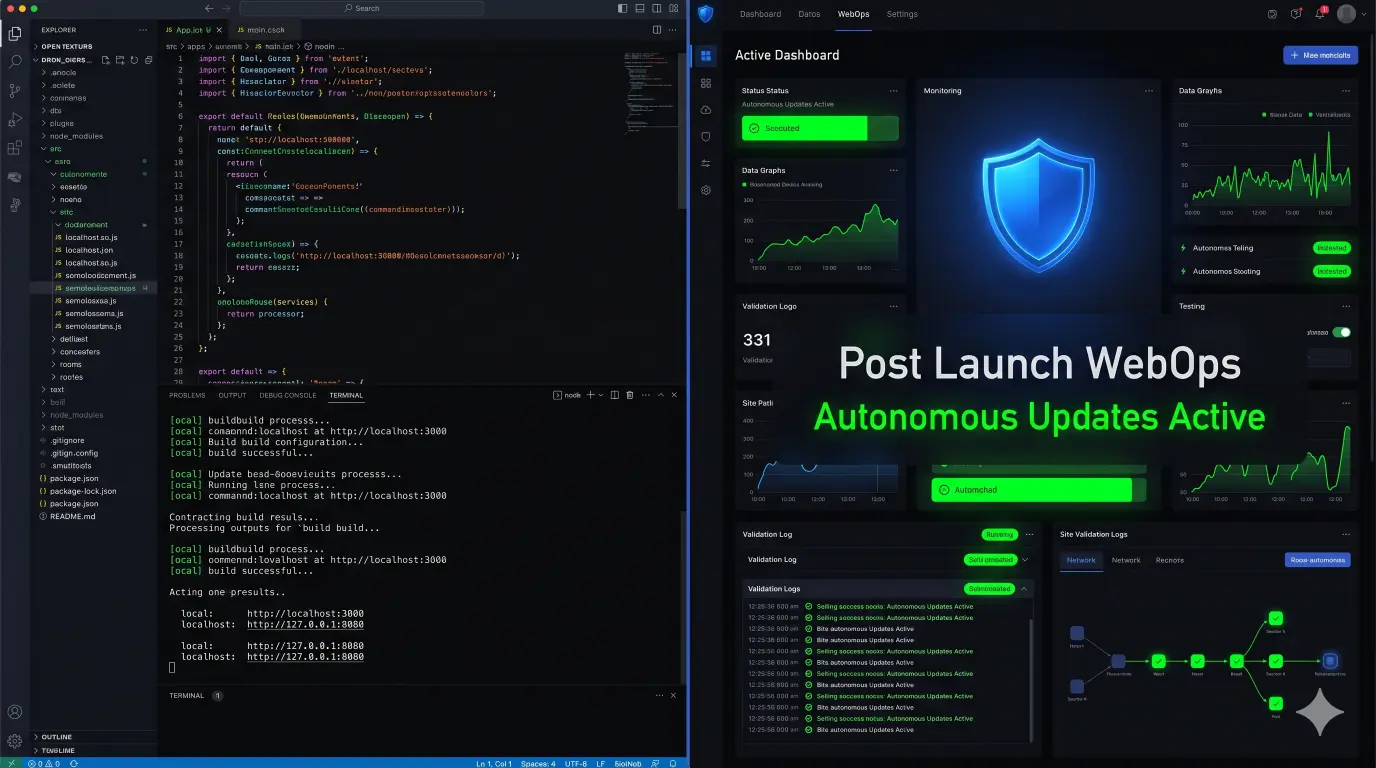Screen dimensions: 1376x768
Task: Toggle the switch in the Testing card
Action: (1341, 332)
